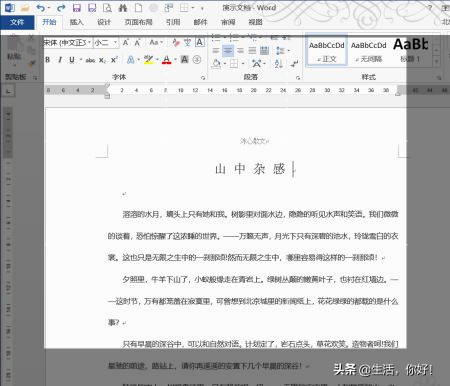Click the Shrink Font icon
Viewport: 450px width, 386px height.
point(137,43)
